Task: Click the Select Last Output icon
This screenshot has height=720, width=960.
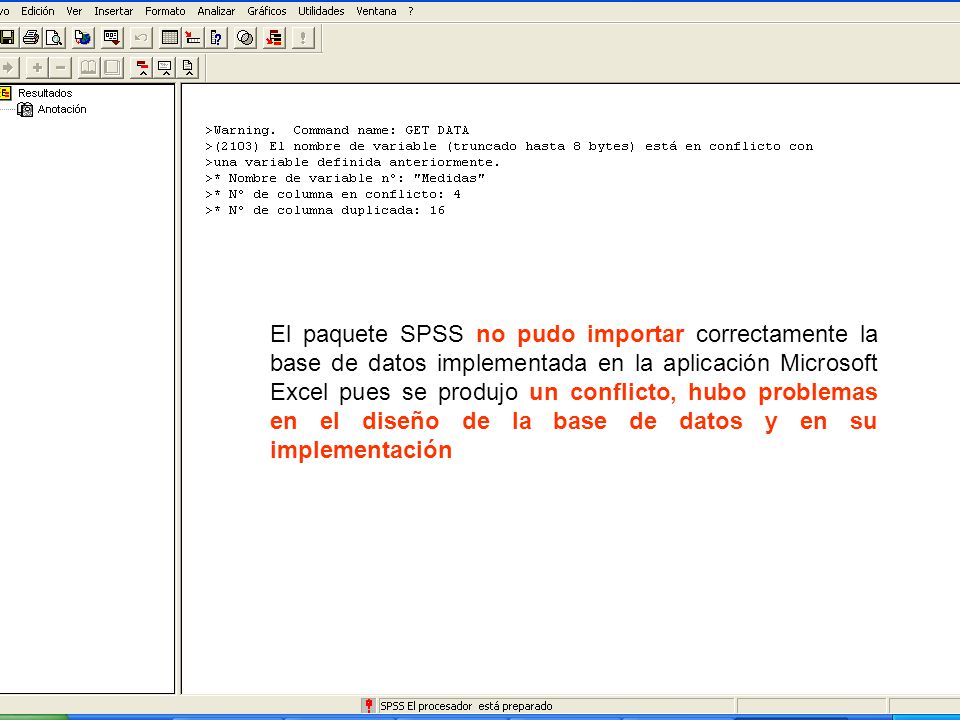Action: point(274,38)
